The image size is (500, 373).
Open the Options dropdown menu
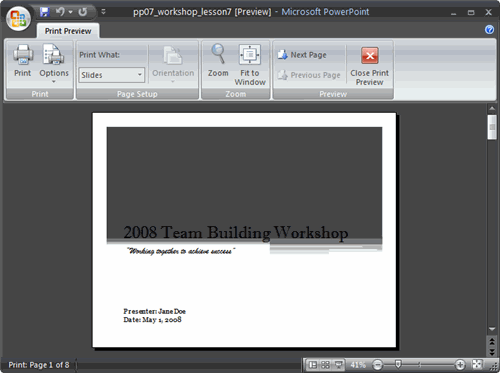[x=54, y=63]
